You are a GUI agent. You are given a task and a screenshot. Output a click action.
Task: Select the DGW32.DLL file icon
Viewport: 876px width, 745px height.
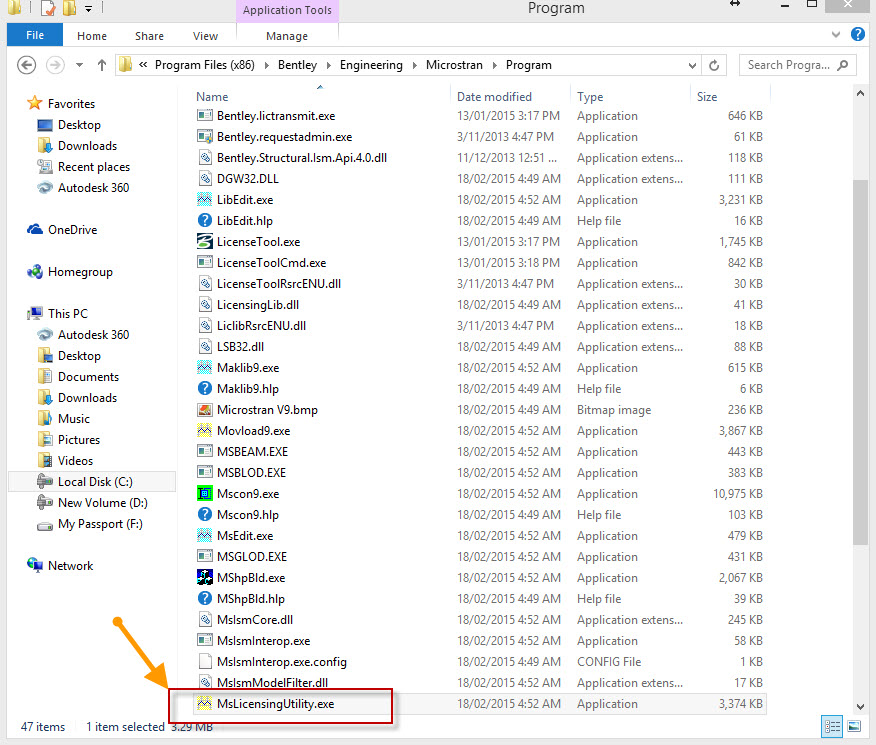tap(204, 178)
